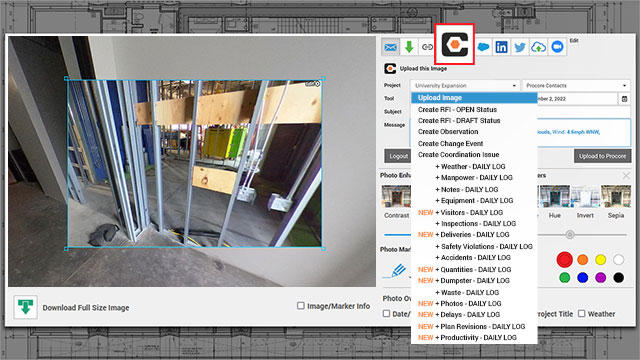Image resolution: width=640 pixels, height=360 pixels.
Task: Choose Create Observation option
Action: (448, 131)
